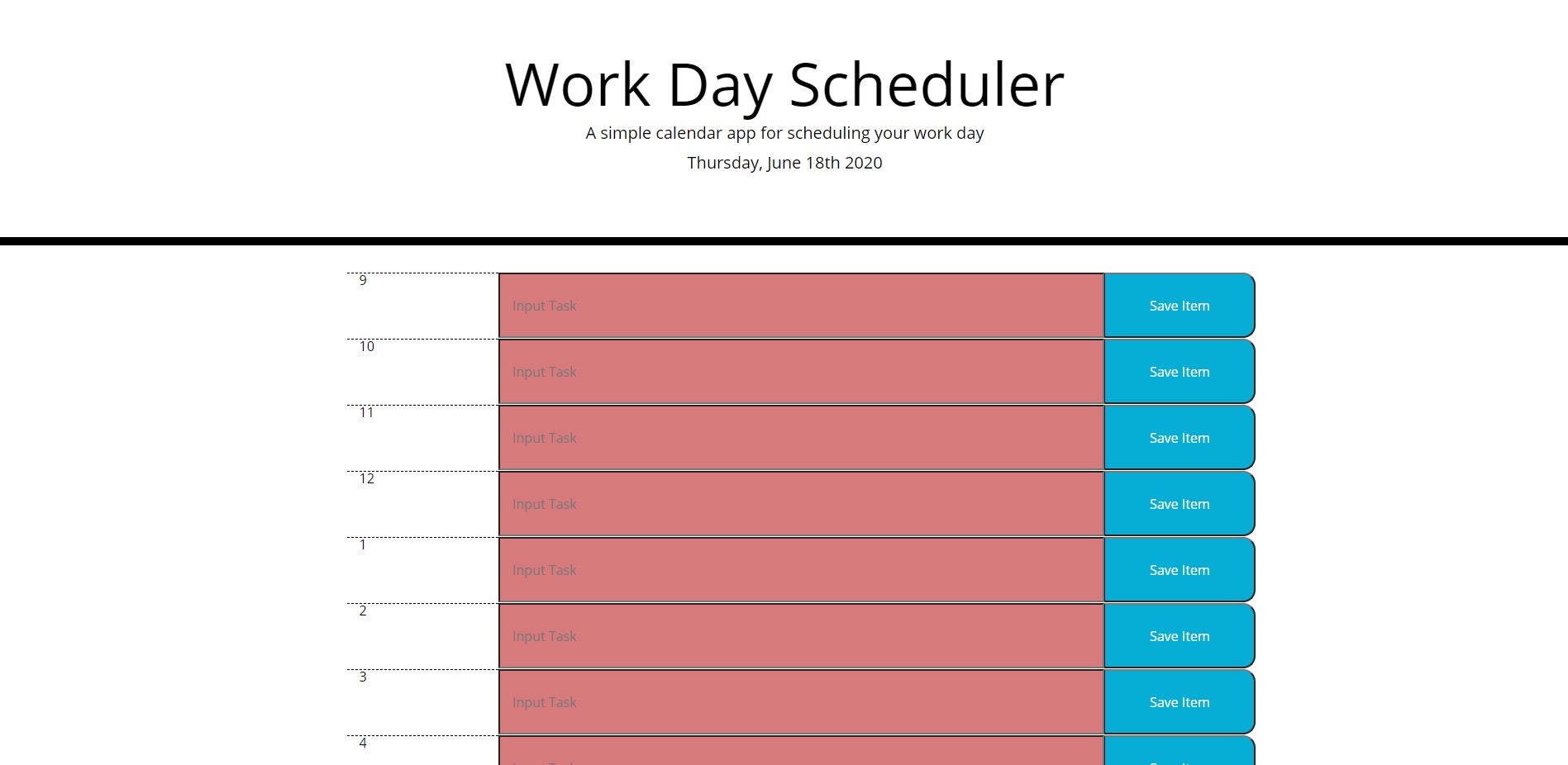Viewport: 1568px width, 765px height.
Task: Click Save Item for the 1 o'clock row
Action: coord(1179,569)
